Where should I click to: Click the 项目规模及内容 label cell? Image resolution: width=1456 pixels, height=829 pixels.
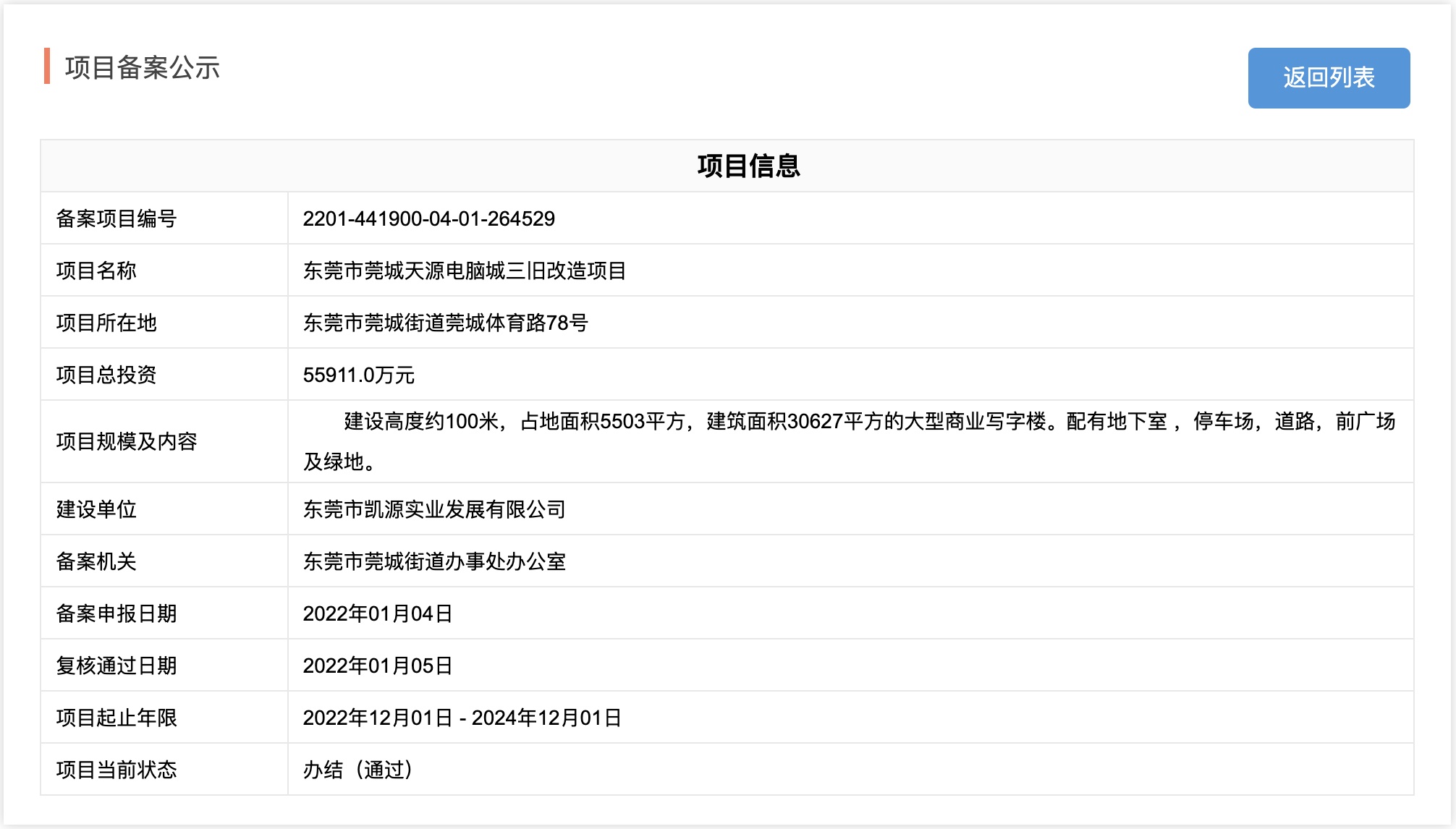(164, 441)
